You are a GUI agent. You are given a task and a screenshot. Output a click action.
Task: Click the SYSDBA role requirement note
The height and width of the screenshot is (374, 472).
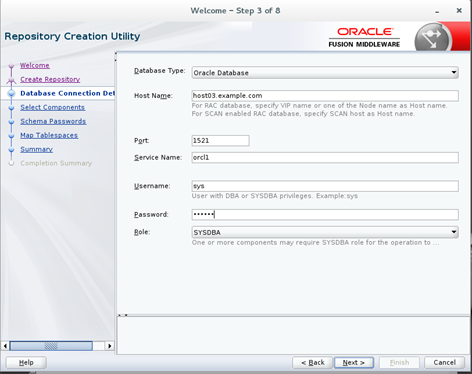(x=315, y=242)
